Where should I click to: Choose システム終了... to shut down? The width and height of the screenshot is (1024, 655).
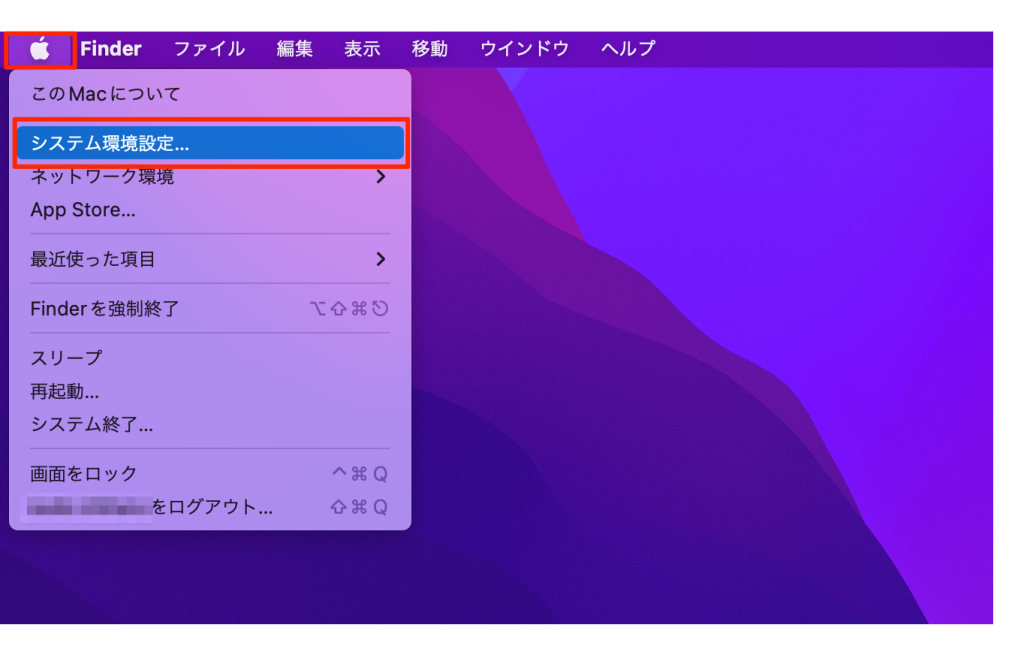(92, 425)
